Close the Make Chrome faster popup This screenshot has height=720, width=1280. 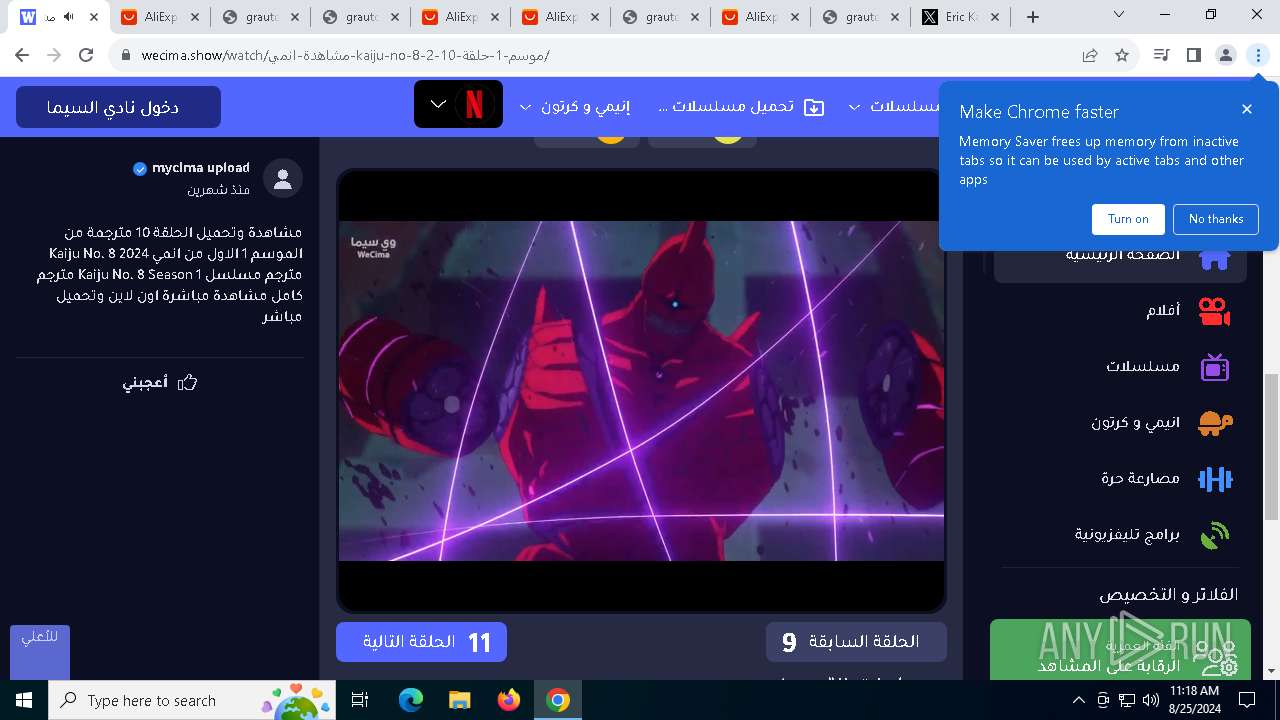(x=1247, y=109)
